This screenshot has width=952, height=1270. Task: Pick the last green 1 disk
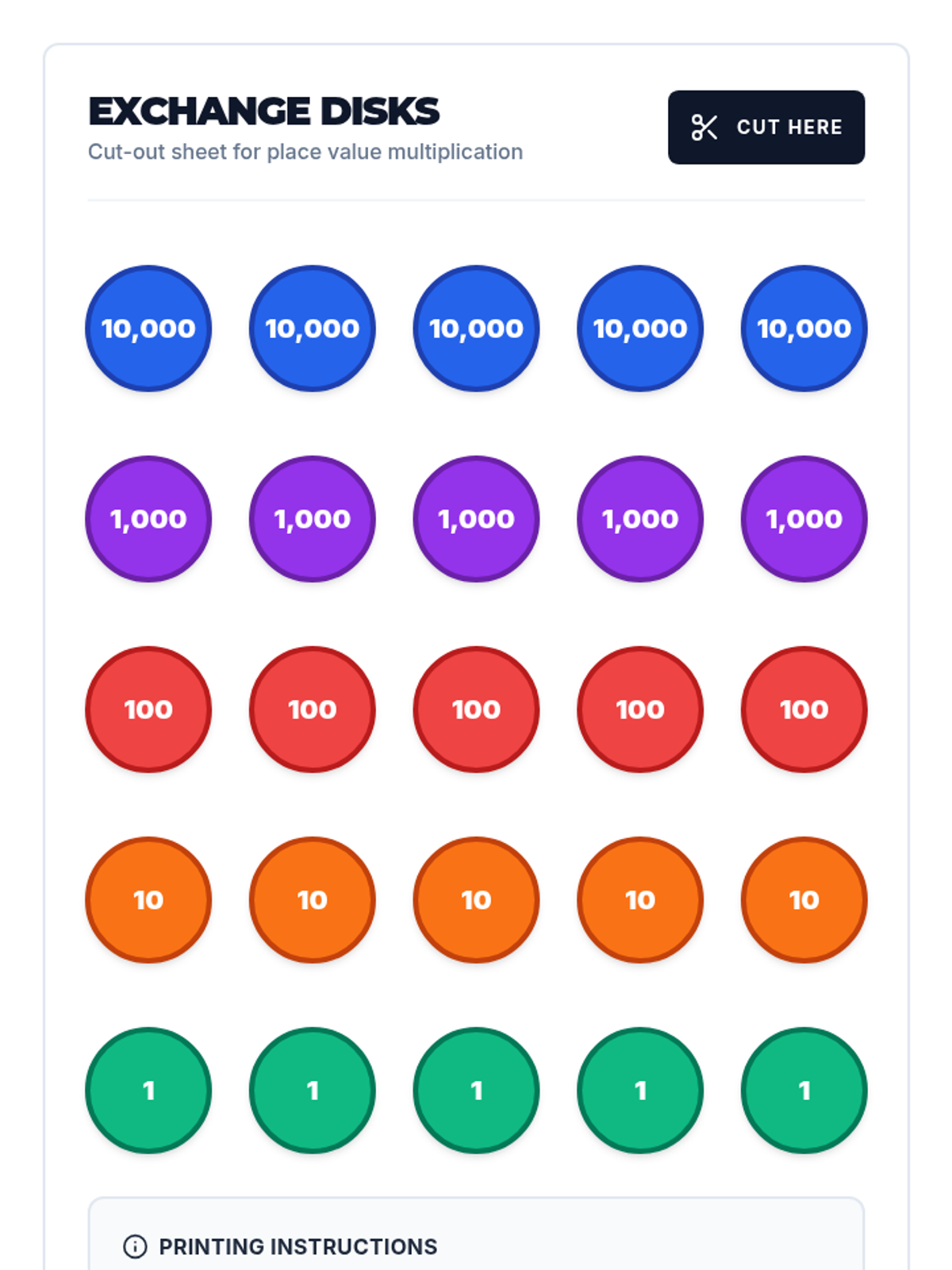coord(804,1091)
